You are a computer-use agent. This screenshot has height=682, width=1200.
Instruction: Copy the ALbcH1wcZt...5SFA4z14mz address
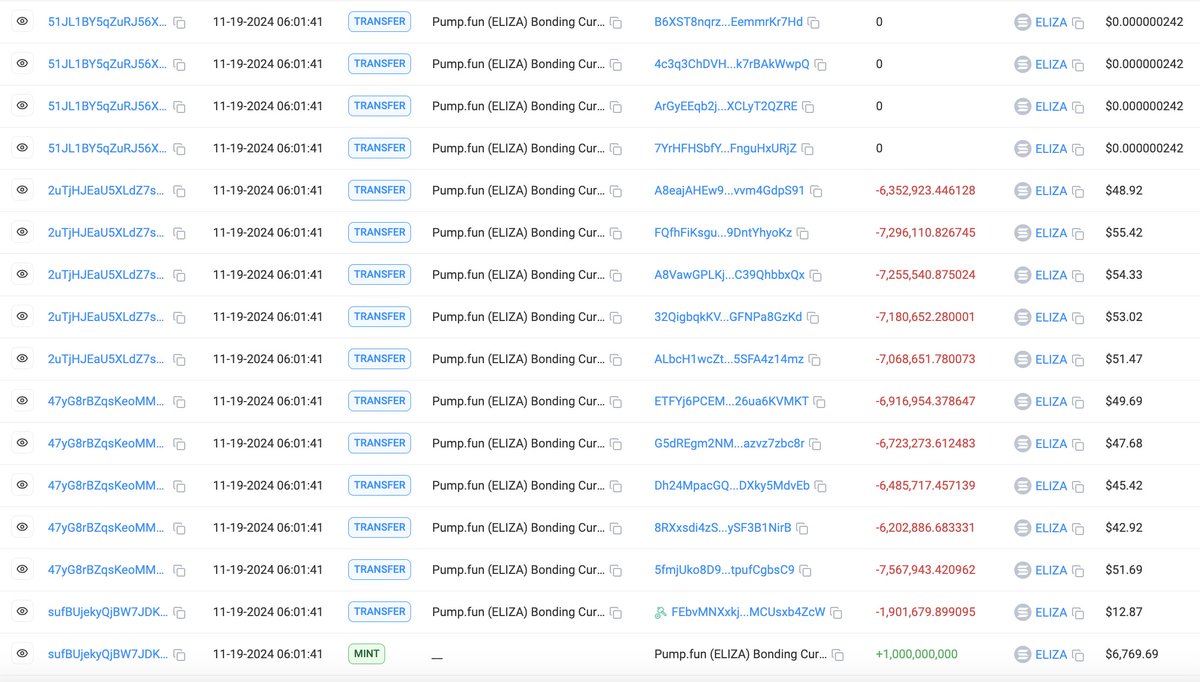[814, 360]
